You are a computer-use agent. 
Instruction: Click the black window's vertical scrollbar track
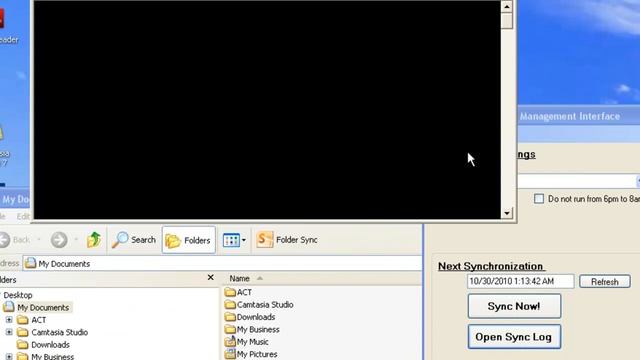(x=507, y=118)
